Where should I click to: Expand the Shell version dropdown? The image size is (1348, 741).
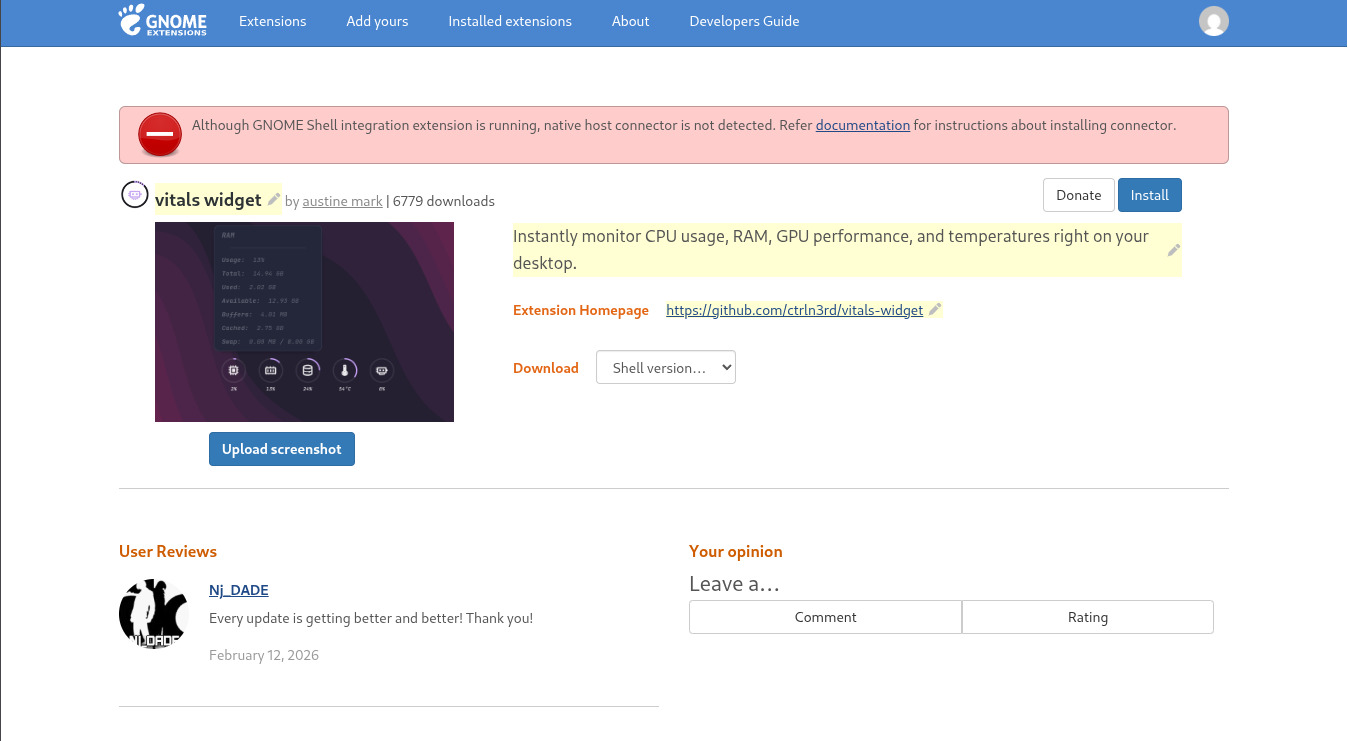tap(666, 367)
